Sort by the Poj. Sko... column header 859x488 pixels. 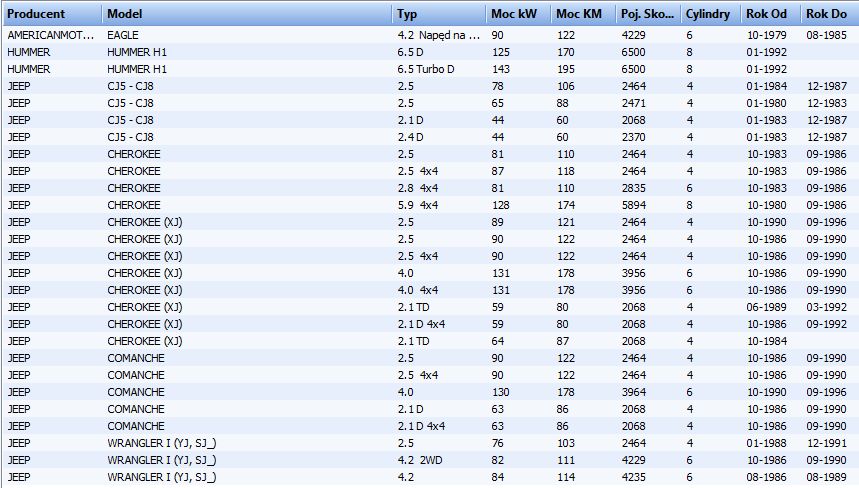648,14
